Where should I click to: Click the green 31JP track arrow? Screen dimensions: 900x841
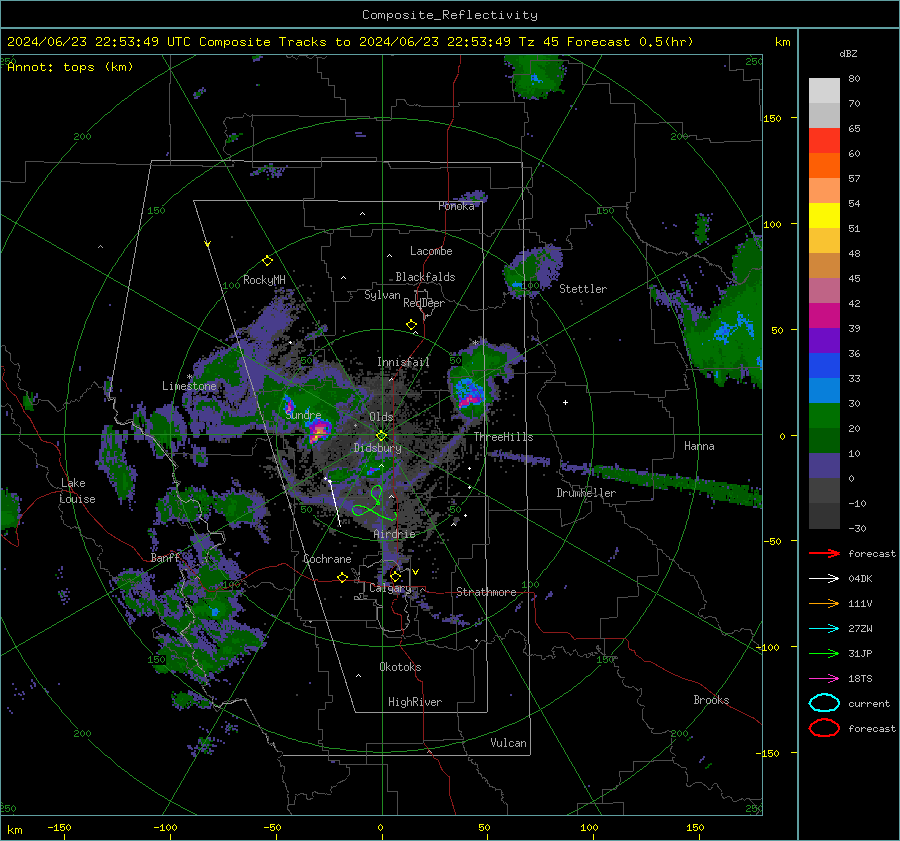point(824,653)
